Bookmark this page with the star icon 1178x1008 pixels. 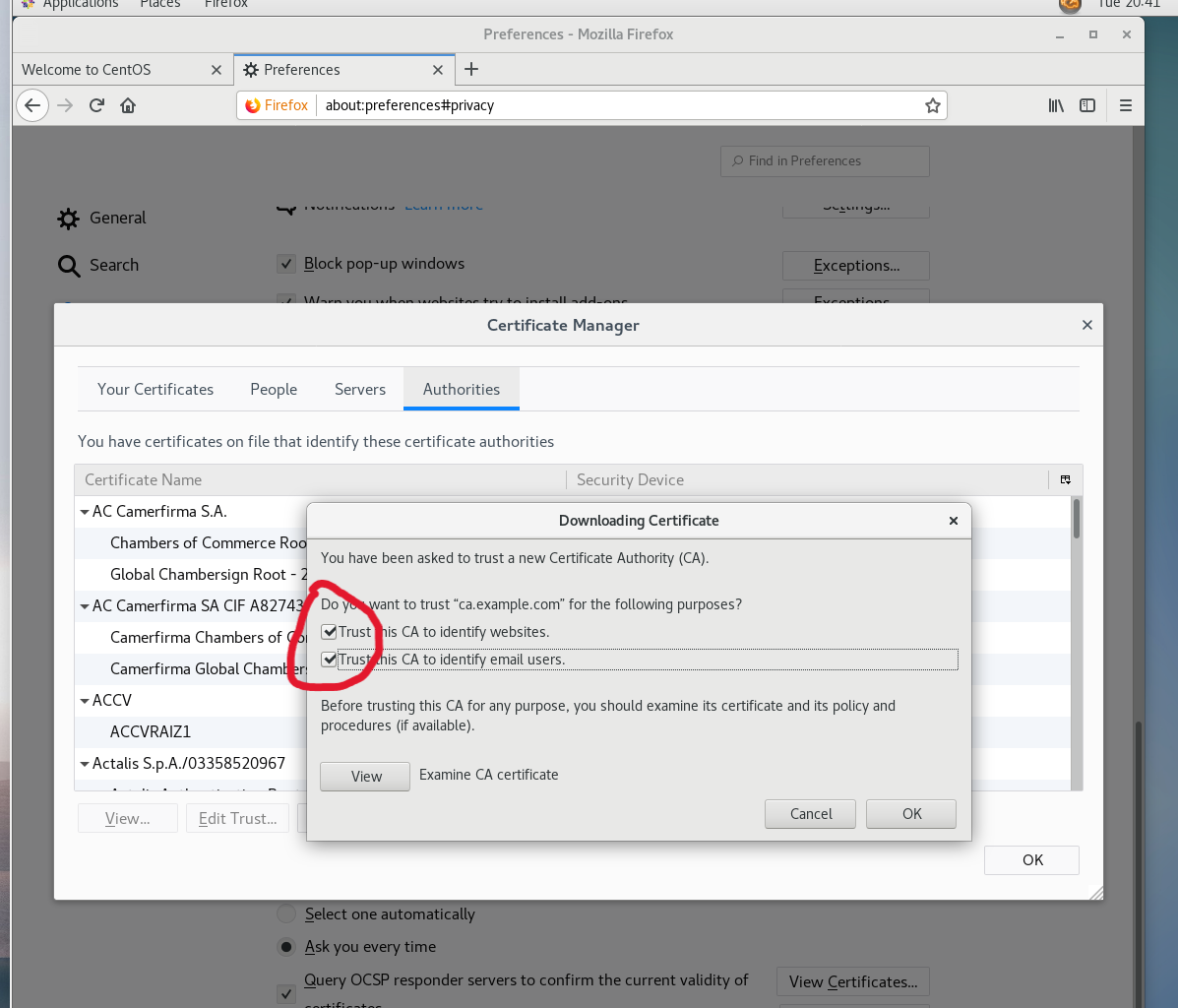932,105
